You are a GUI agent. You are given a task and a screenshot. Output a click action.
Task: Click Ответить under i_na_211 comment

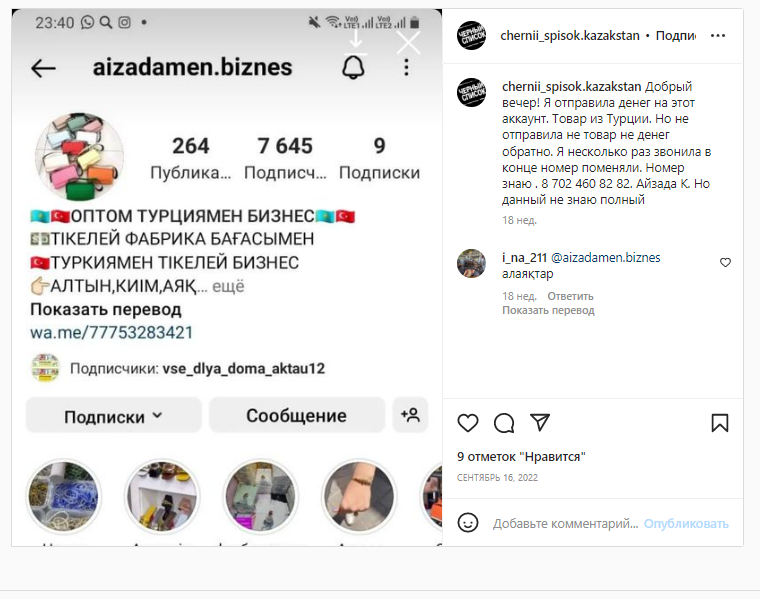(570, 296)
